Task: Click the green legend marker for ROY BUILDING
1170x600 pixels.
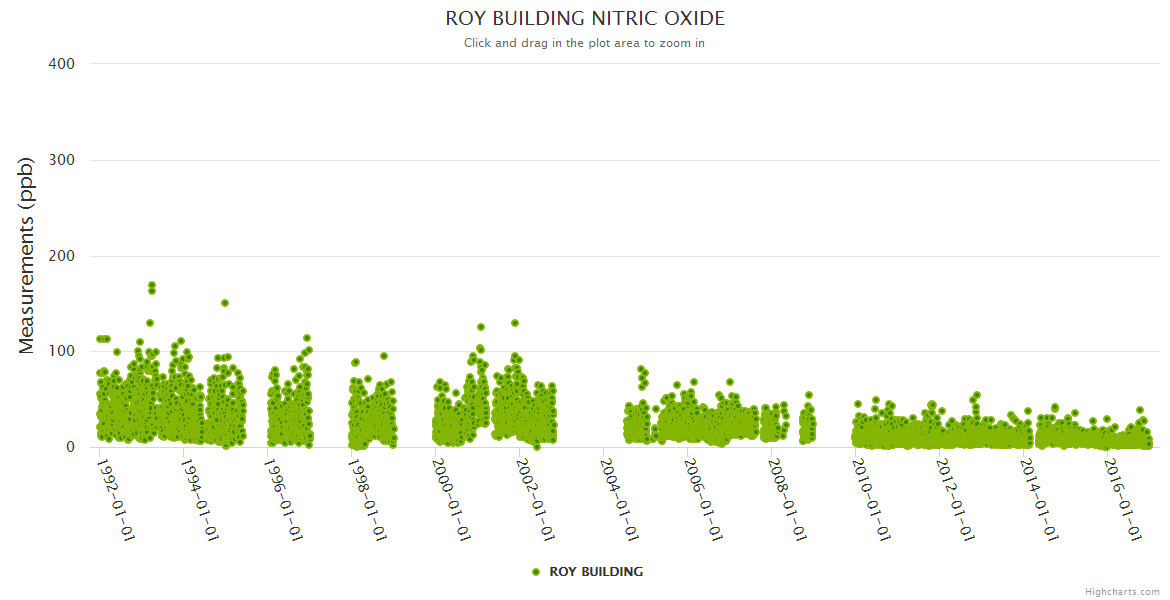Action: [536, 572]
